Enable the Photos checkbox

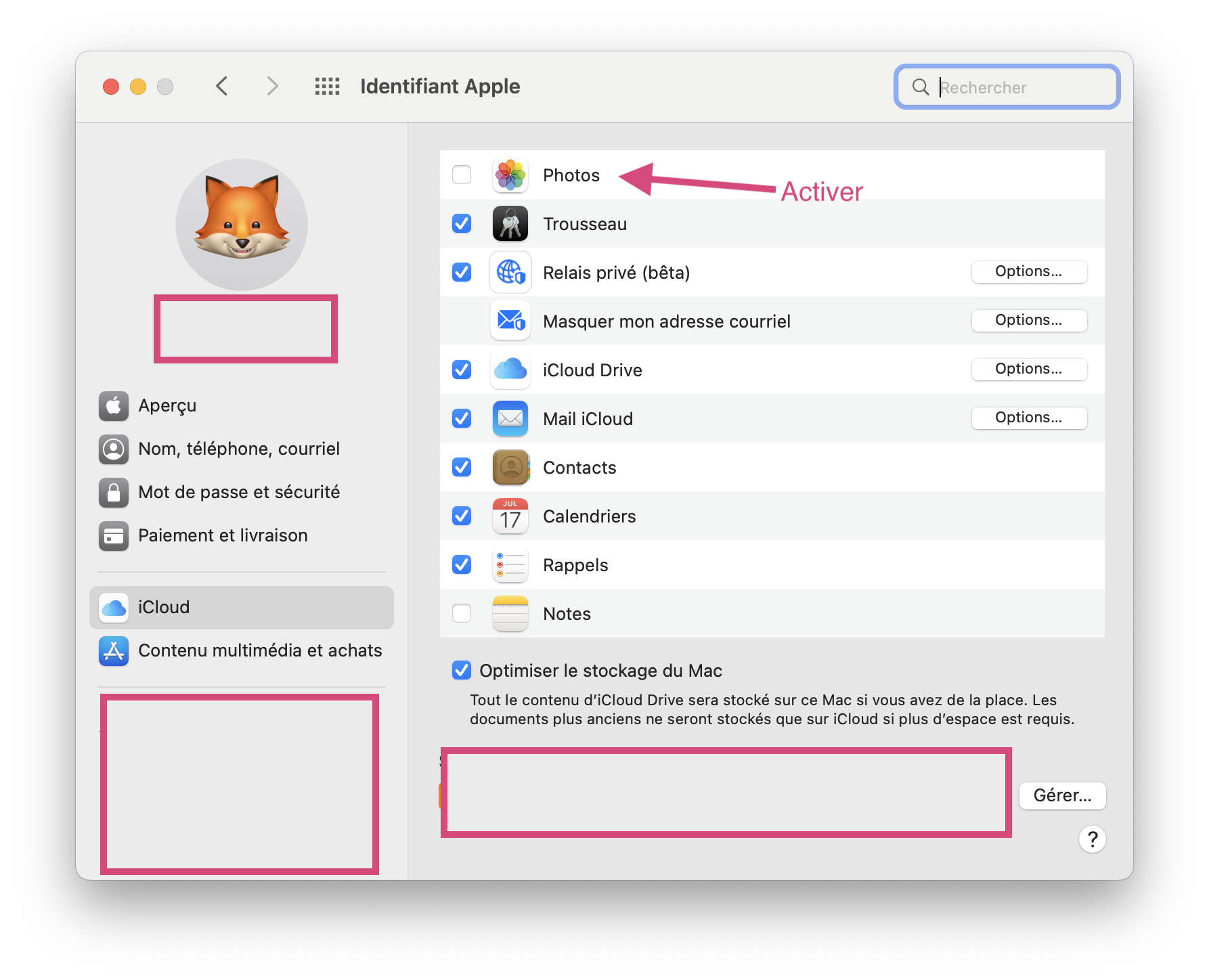[x=462, y=175]
